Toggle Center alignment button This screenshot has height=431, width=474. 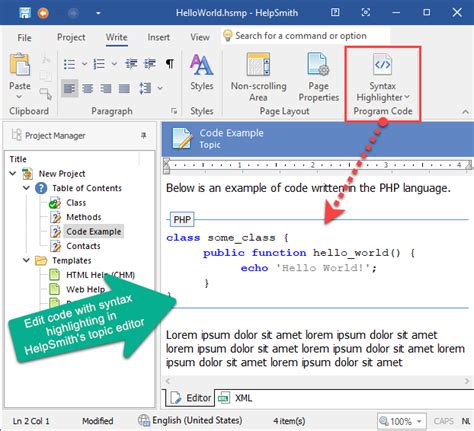pyautogui.click(x=88, y=88)
